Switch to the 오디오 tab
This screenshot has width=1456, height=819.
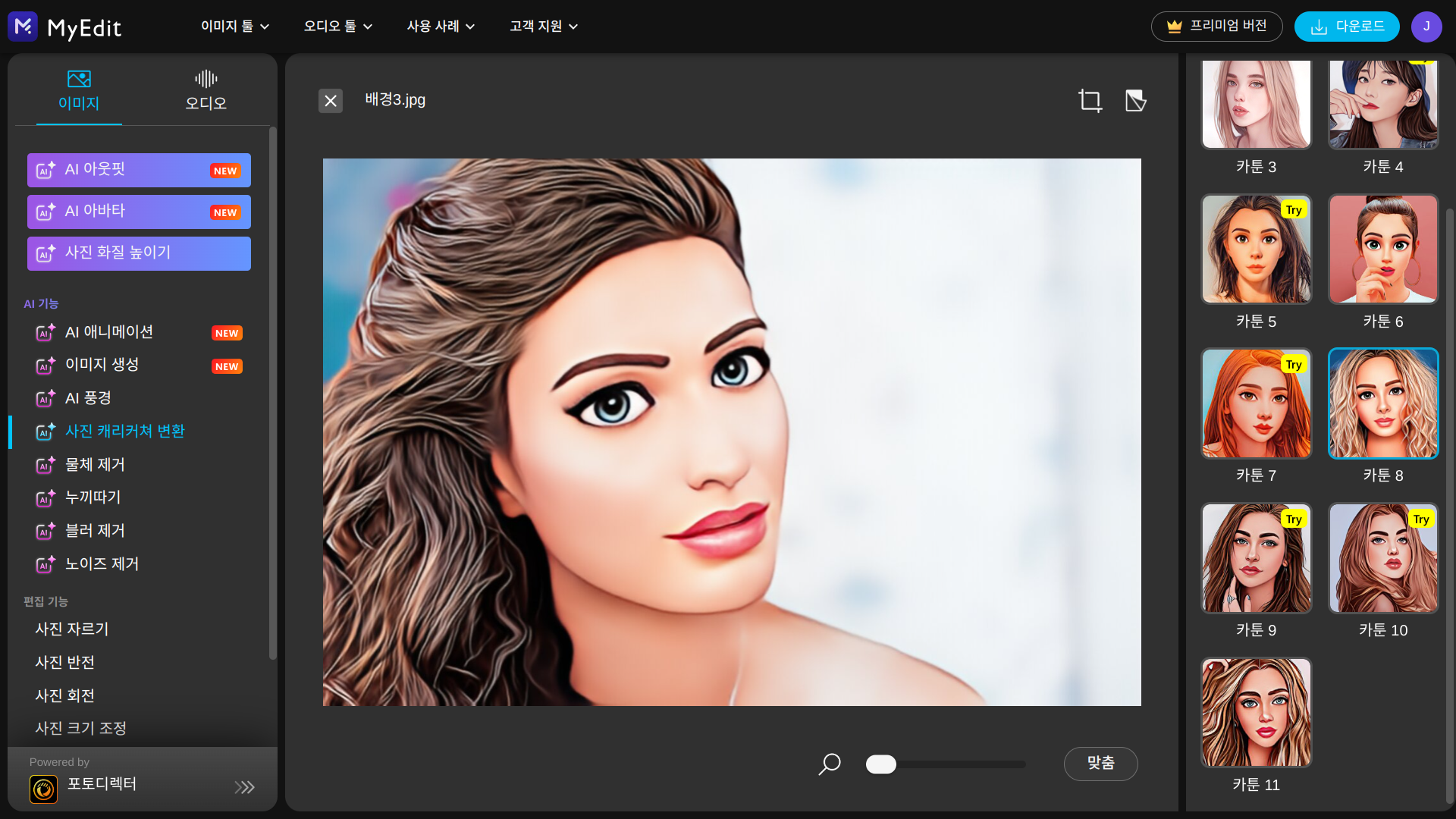(206, 90)
